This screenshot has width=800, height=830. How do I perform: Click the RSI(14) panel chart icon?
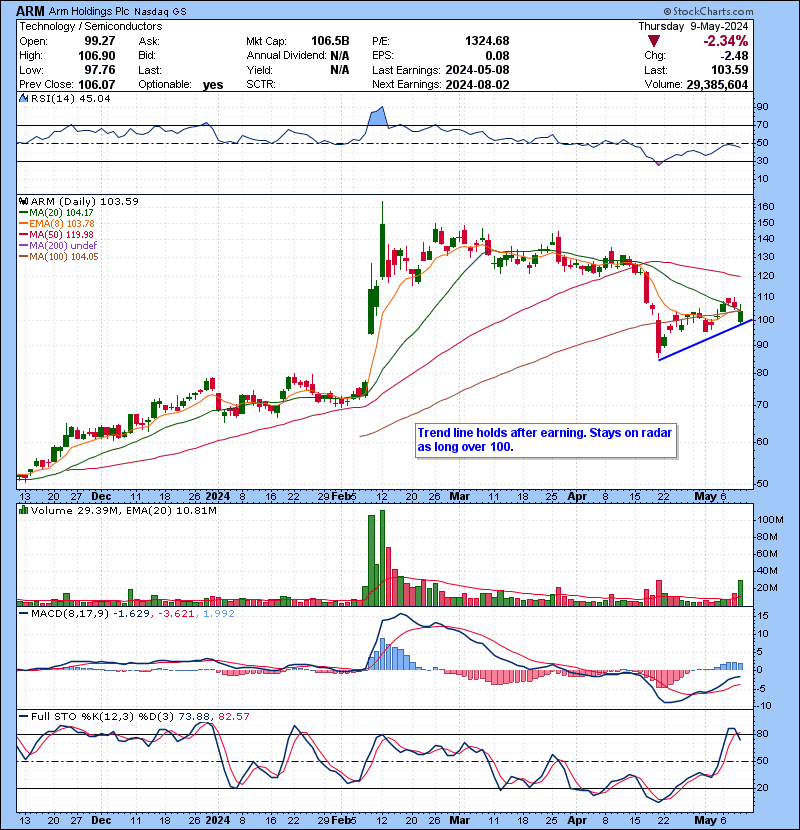[x=23, y=98]
